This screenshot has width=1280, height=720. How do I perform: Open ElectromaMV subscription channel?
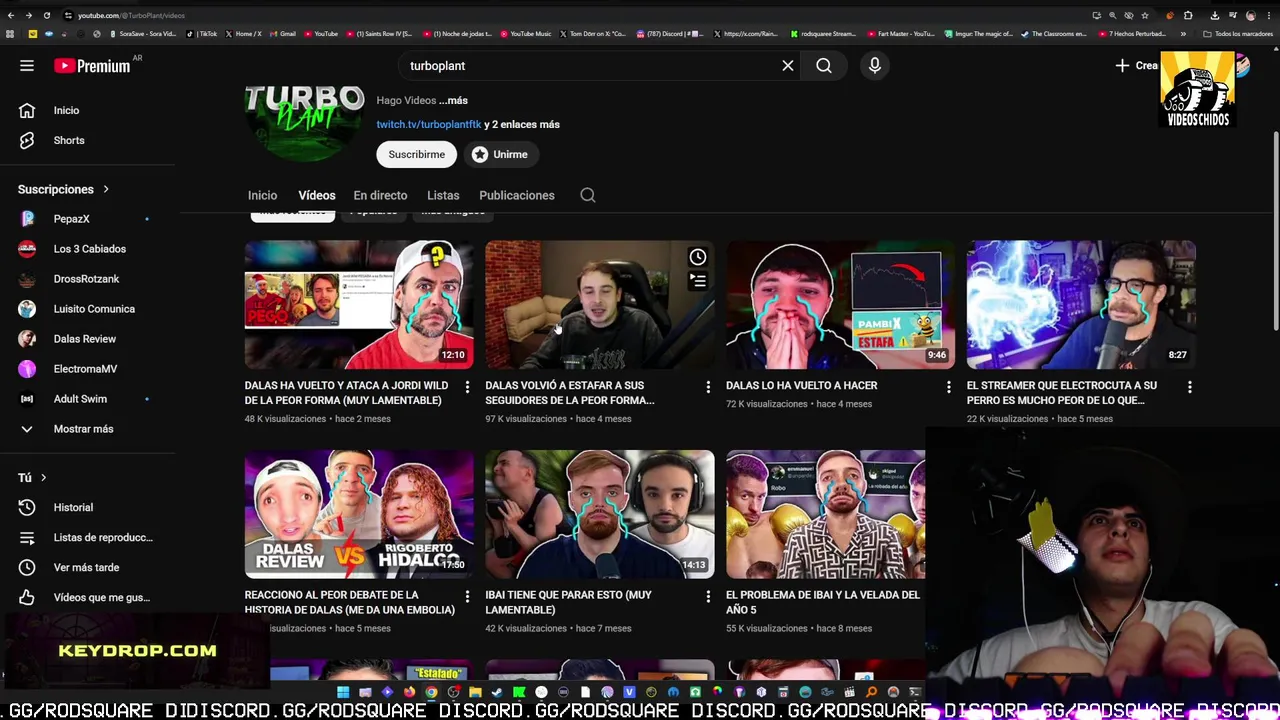(85, 369)
